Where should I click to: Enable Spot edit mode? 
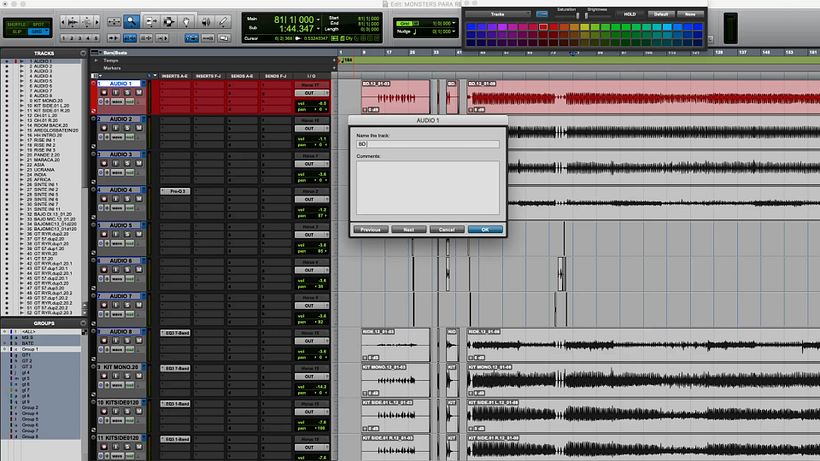point(39,24)
